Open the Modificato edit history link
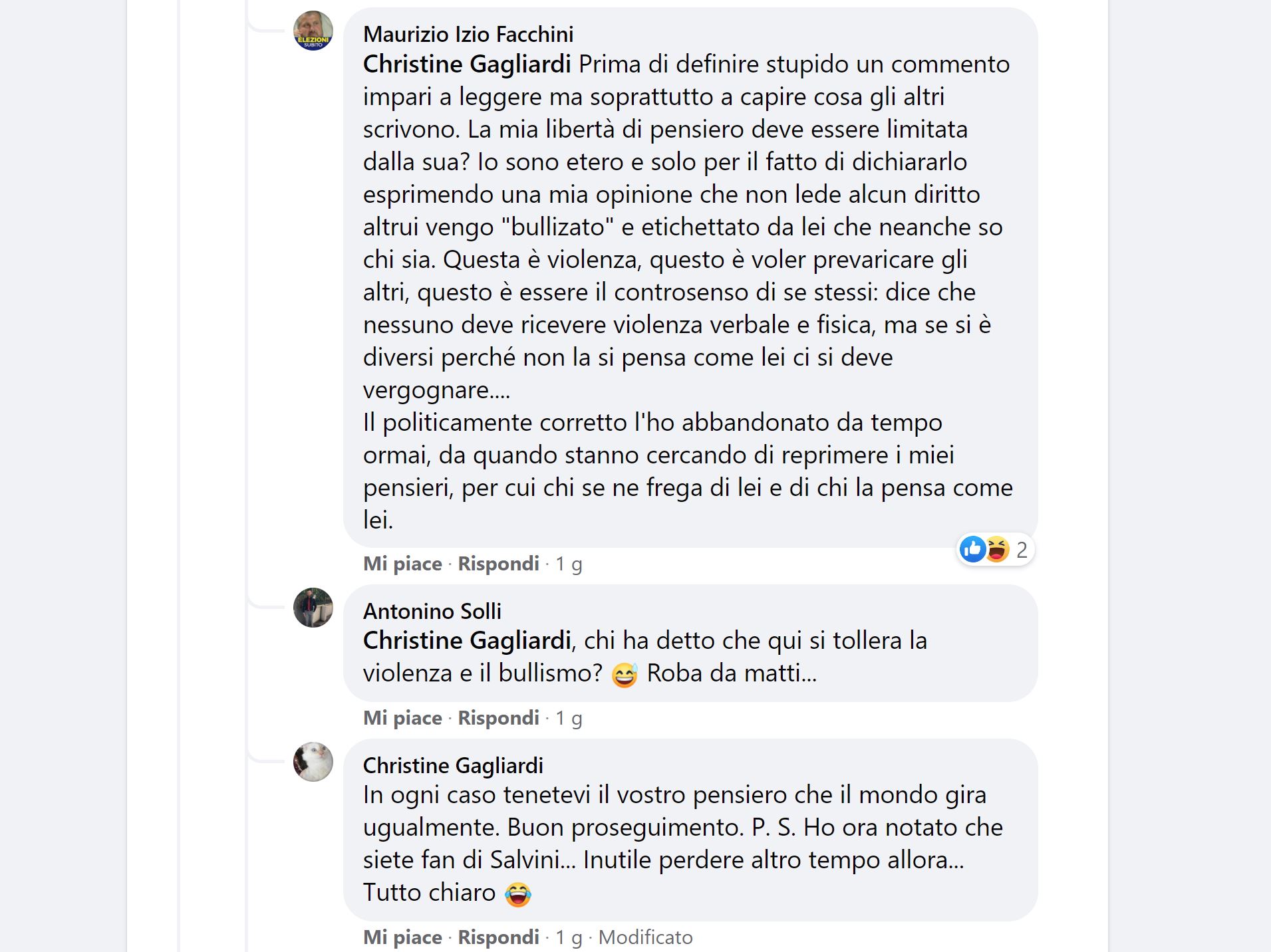 (645, 937)
